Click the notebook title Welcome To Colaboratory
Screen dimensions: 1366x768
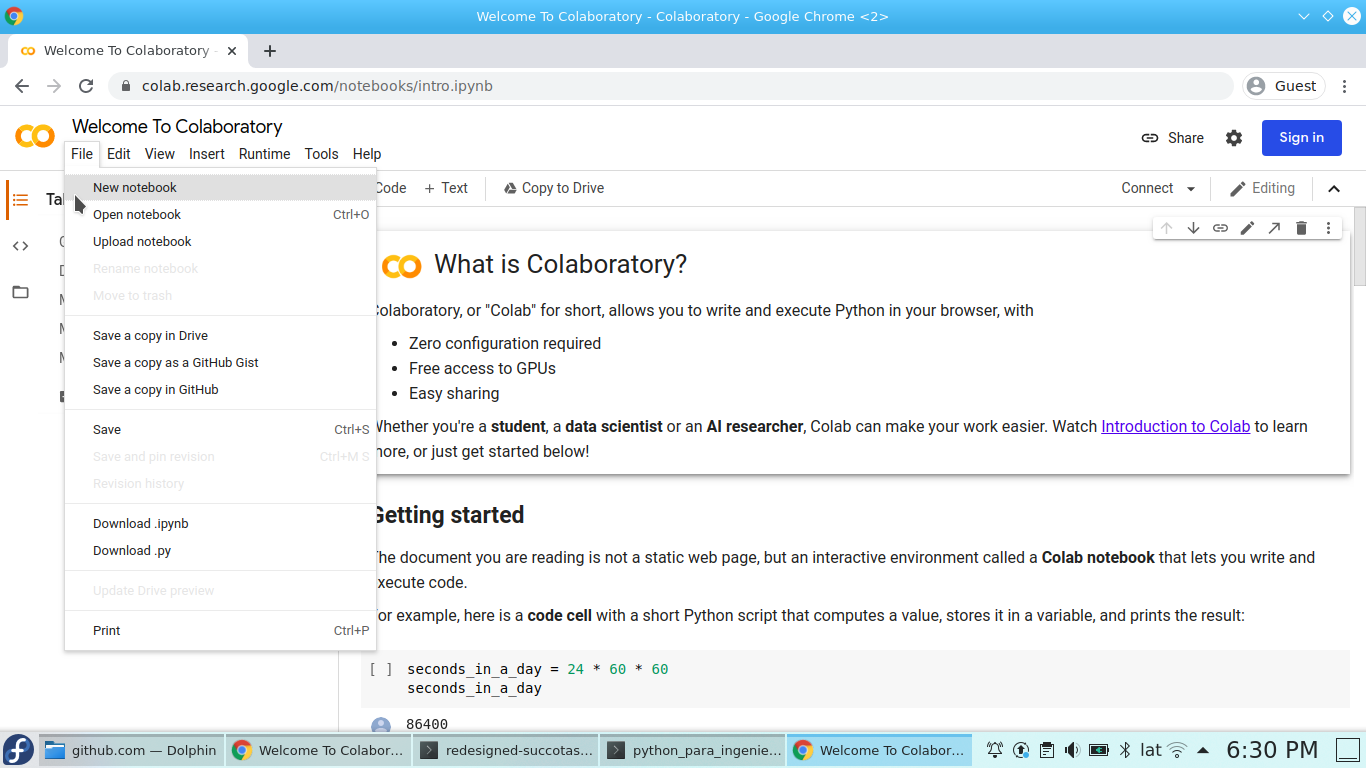177,126
